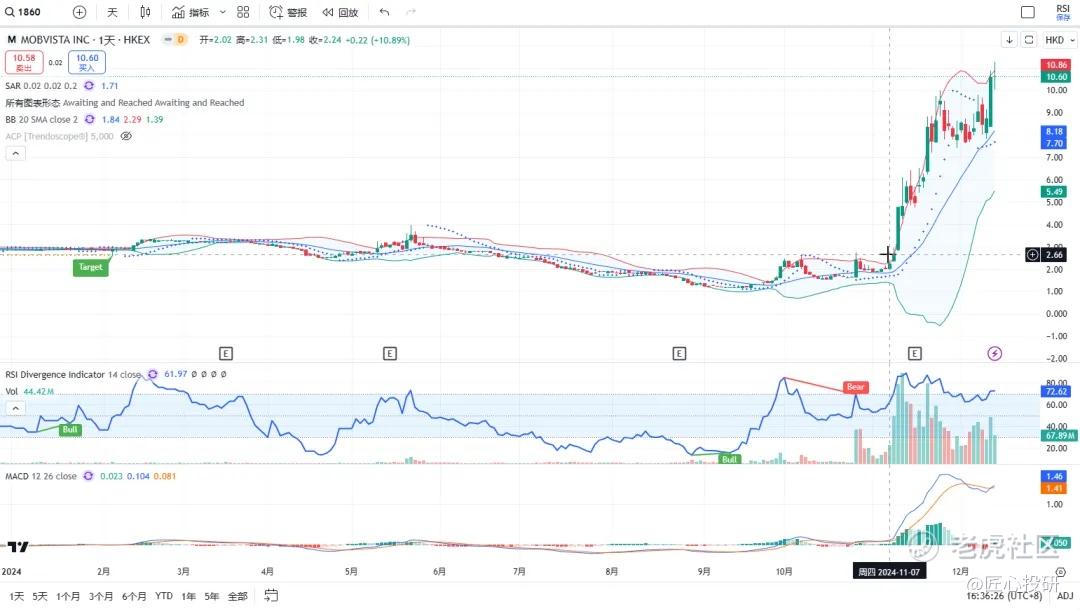Select the MACD 12 26 close legend

click(x=41, y=476)
